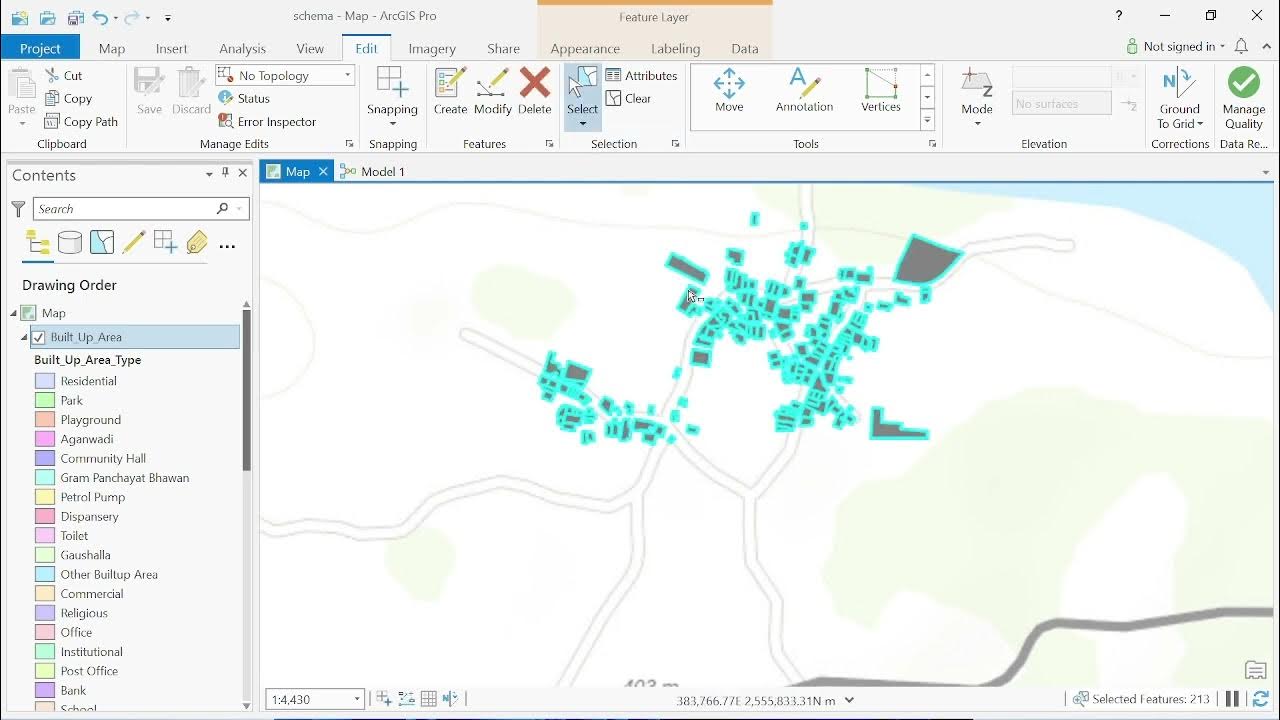Switch to List By Labeling view
This screenshot has height=720, width=1280.
(x=197, y=242)
